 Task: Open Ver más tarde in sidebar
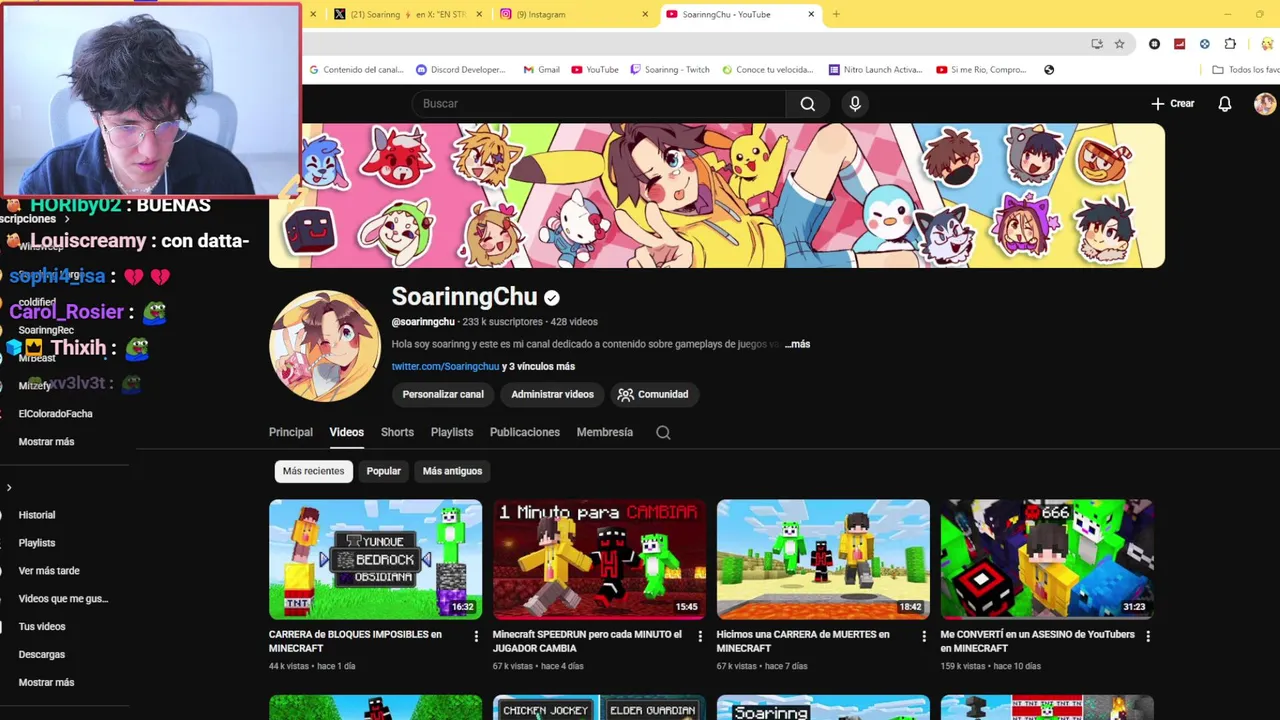pyautogui.click(x=49, y=571)
